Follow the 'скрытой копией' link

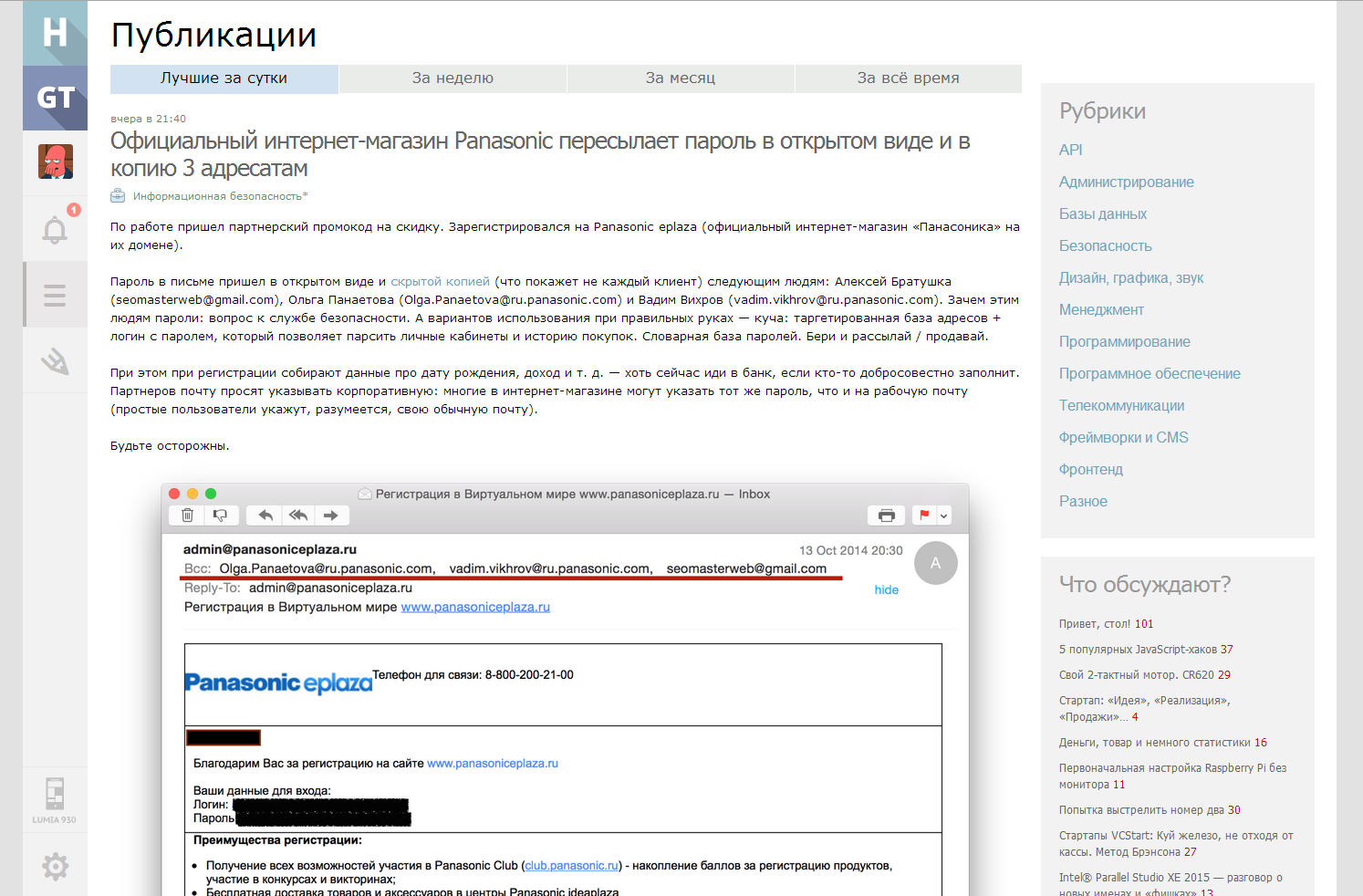coord(441,282)
